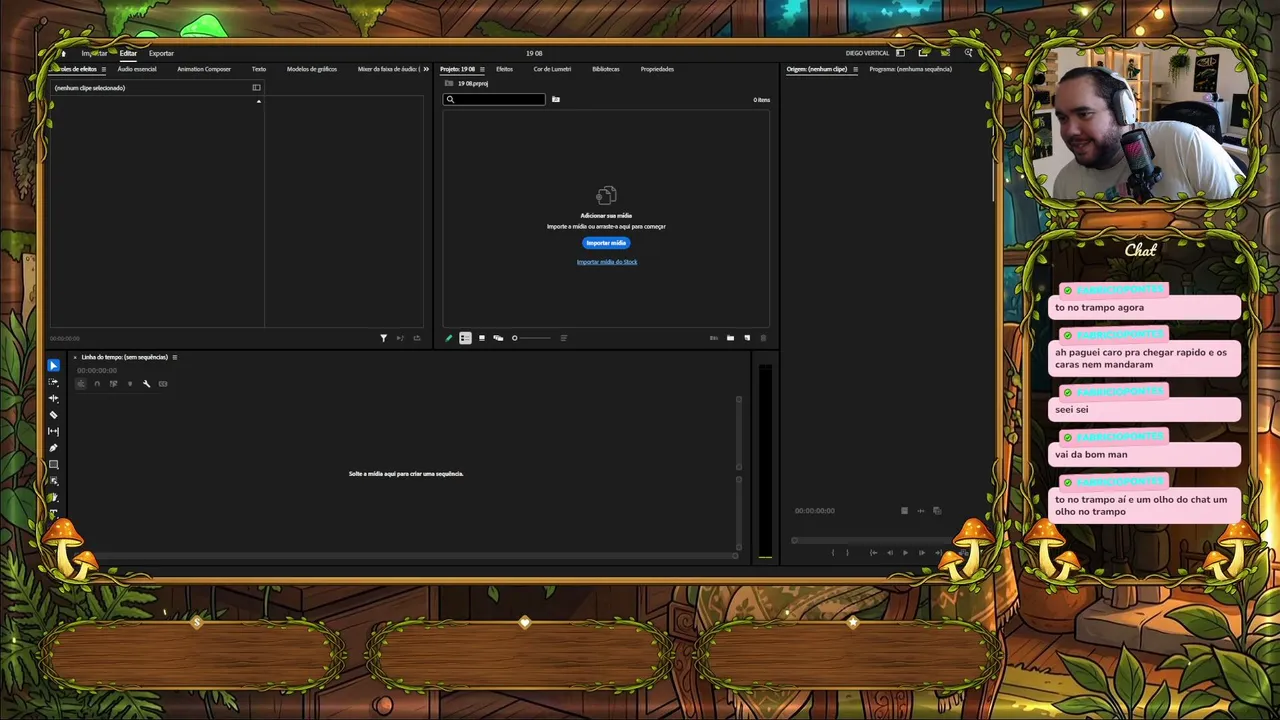1280x720 pixels.
Task: Open the Áudio essencial panel tab
Action: 137,69
